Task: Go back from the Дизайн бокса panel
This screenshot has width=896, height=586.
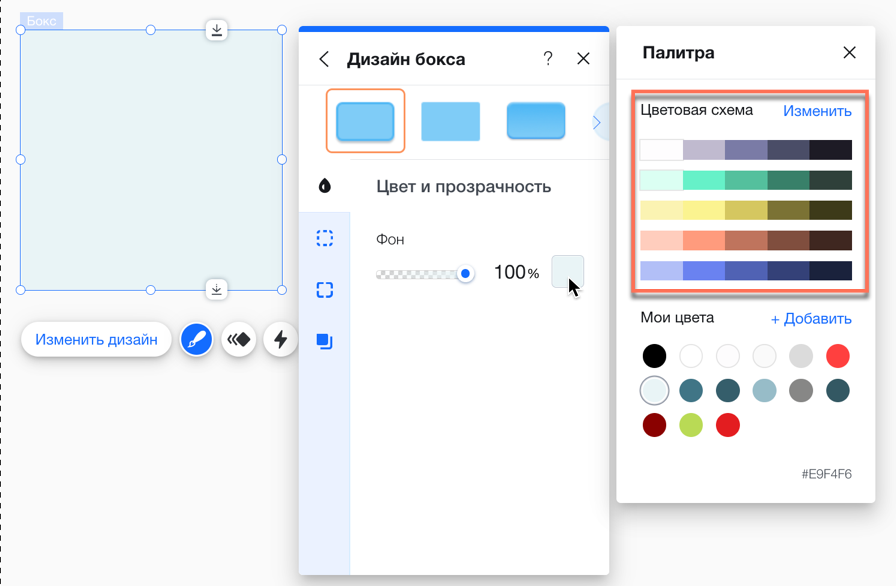Action: point(324,59)
